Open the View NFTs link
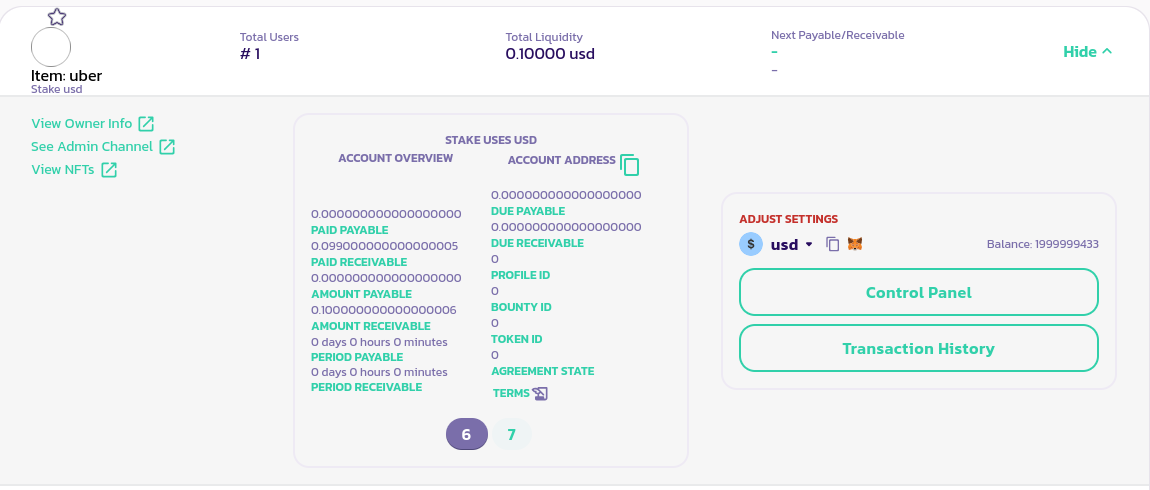Screen dimensions: 1150x490 click(63, 170)
